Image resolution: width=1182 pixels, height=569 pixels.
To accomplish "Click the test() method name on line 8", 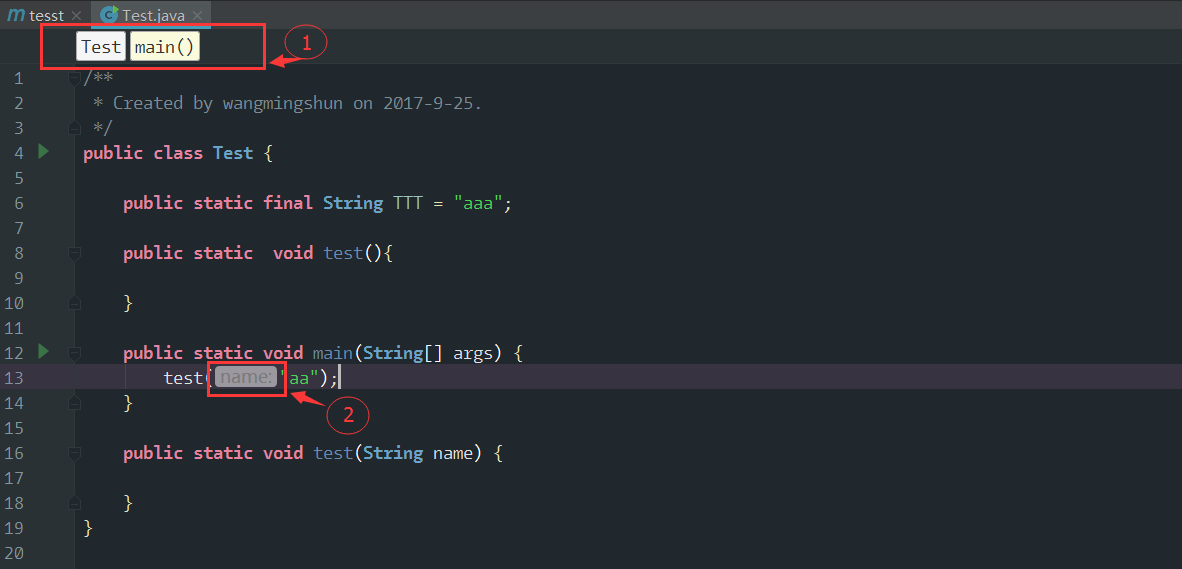I will coord(343,253).
